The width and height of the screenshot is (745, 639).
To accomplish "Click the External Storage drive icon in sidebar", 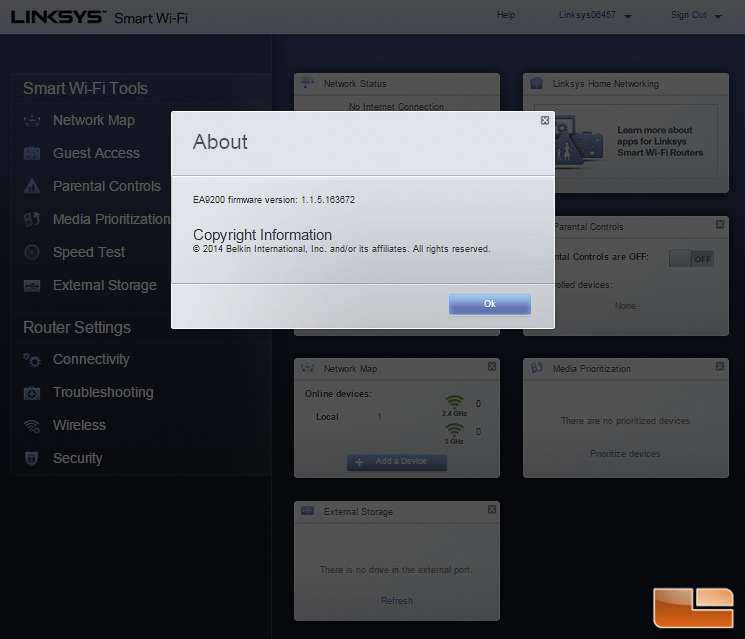I will click(x=32, y=286).
